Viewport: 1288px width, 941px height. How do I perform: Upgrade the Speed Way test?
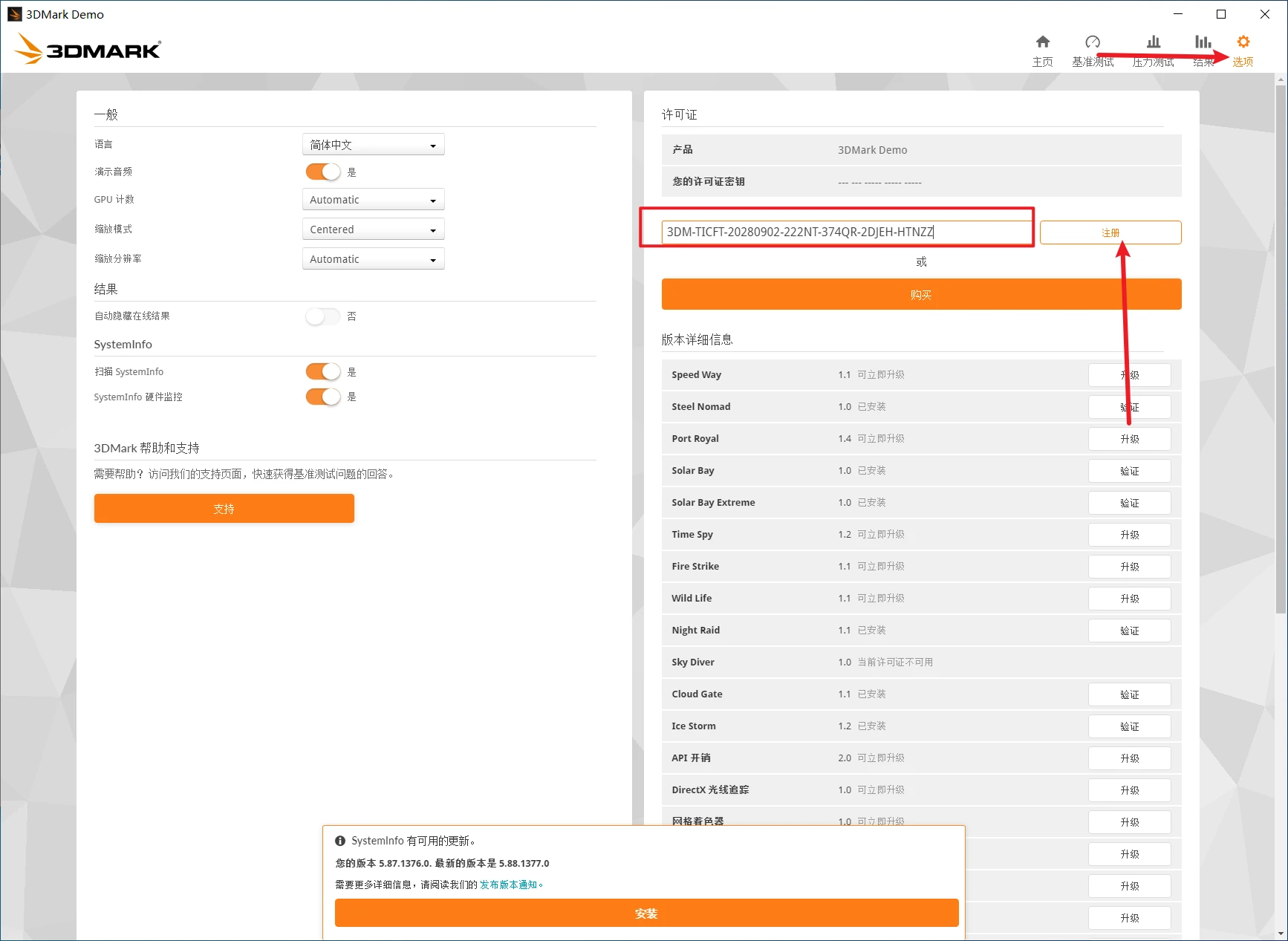tap(1130, 375)
